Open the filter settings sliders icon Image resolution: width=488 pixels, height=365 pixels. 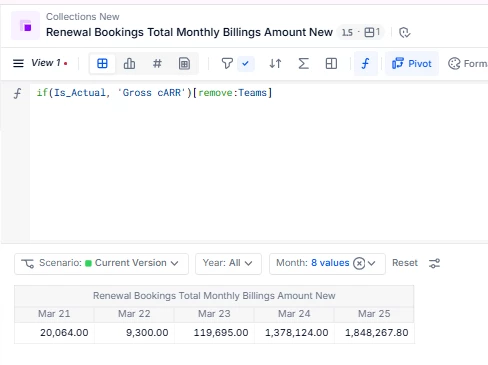point(434,263)
